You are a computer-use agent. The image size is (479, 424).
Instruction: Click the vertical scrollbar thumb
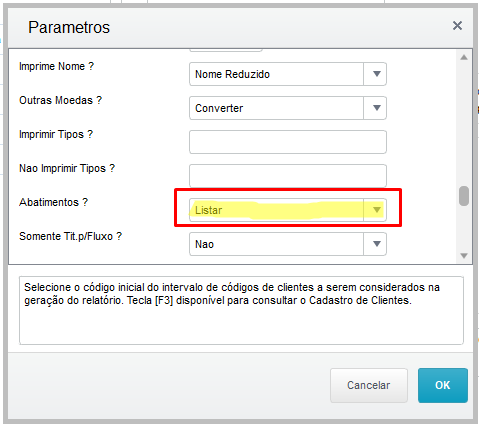[x=464, y=196]
